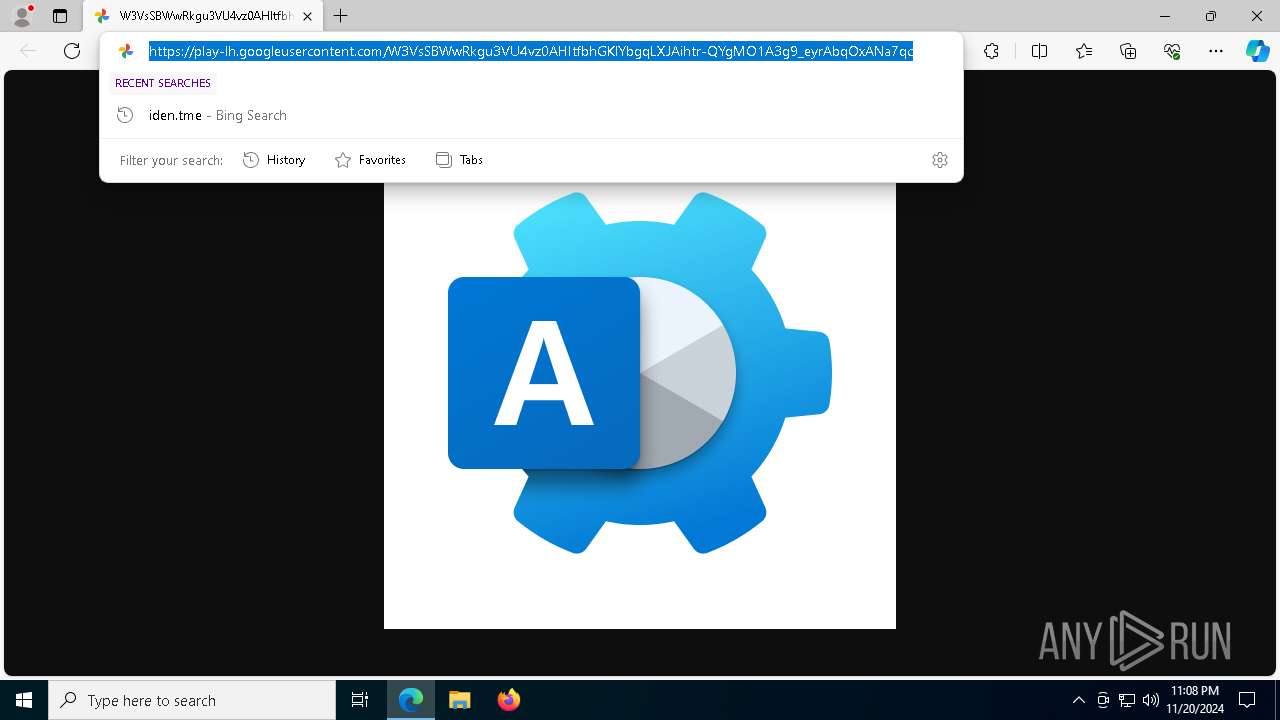
Task: Open the Extensions puzzle icon
Action: coord(991,51)
